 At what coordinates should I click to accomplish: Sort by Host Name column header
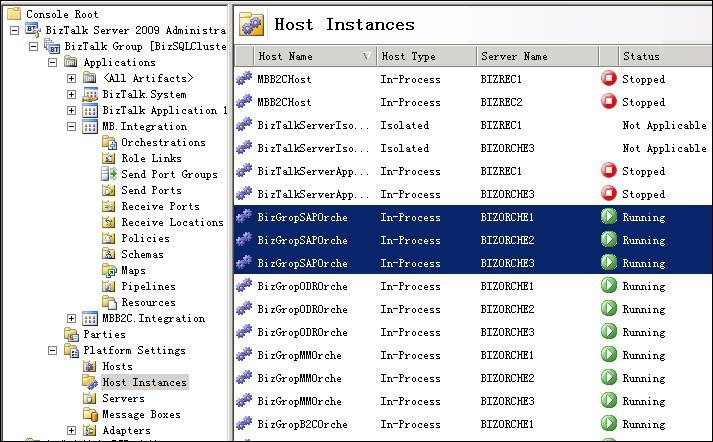tap(315, 56)
